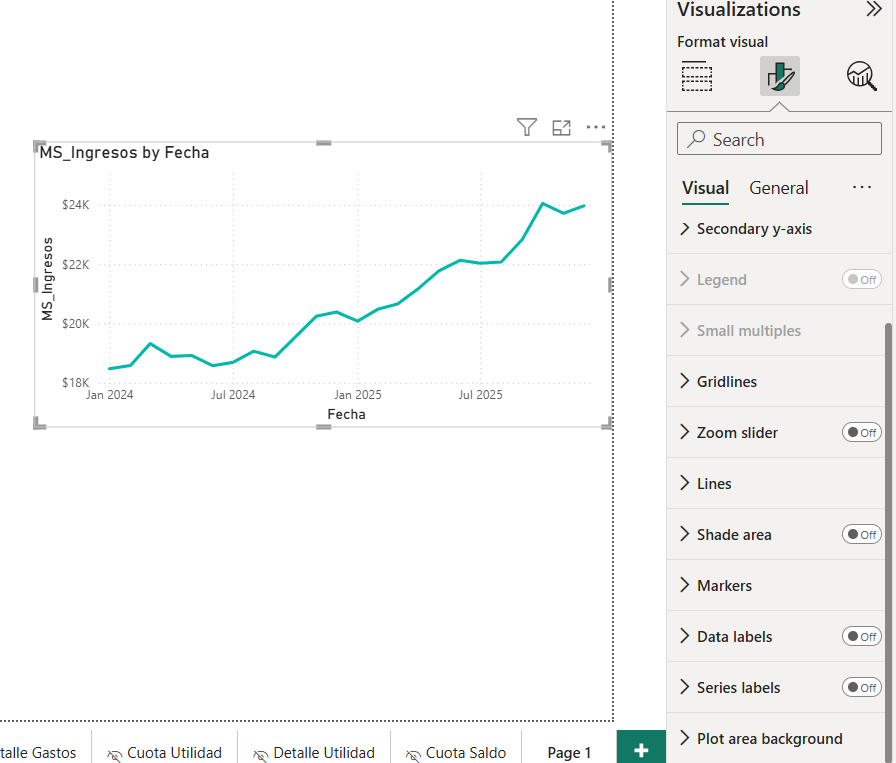Select the Build visual icon
Image resolution: width=896 pixels, height=763 pixels.
[x=696, y=76]
